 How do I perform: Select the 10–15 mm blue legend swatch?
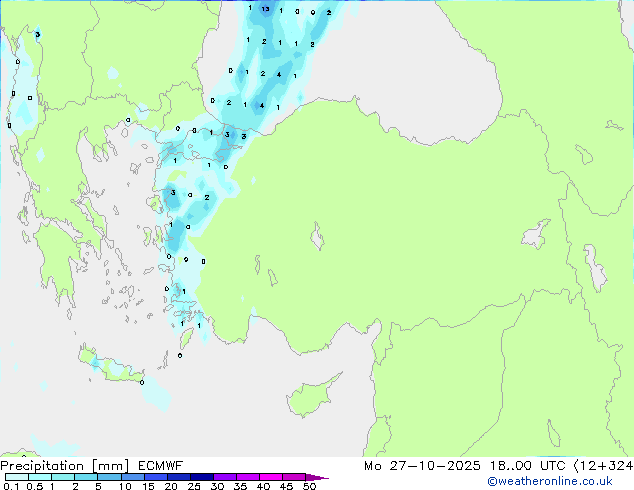[x=133, y=477]
